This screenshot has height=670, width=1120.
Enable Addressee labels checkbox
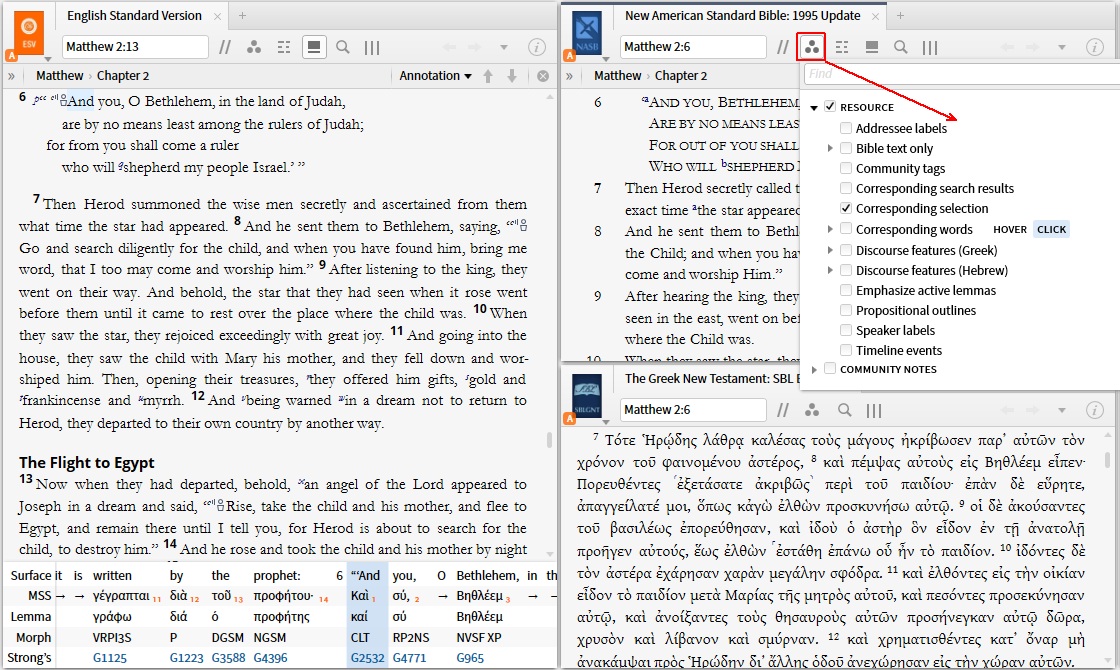pyautogui.click(x=846, y=128)
